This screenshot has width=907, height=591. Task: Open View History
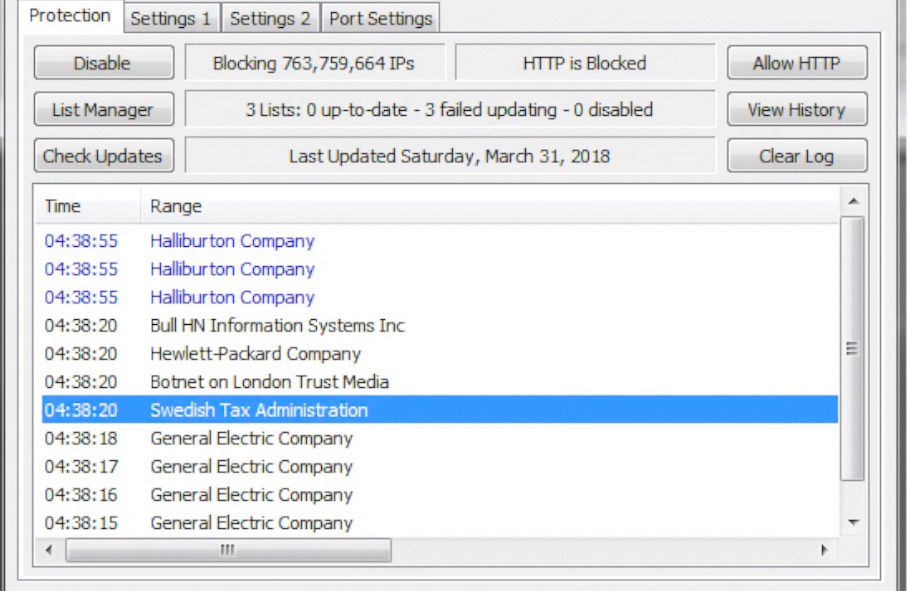[796, 110]
